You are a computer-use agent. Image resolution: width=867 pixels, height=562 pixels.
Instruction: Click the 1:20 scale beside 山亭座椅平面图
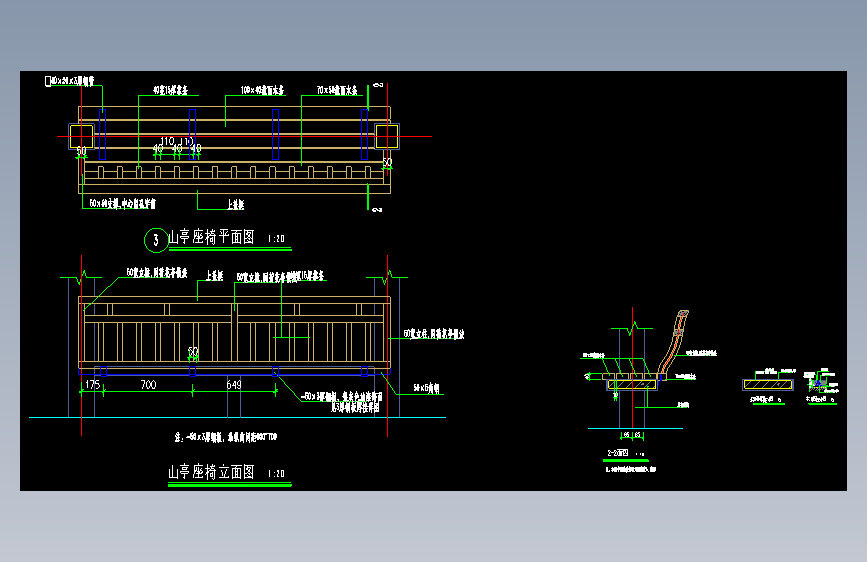pyautogui.click(x=276, y=239)
